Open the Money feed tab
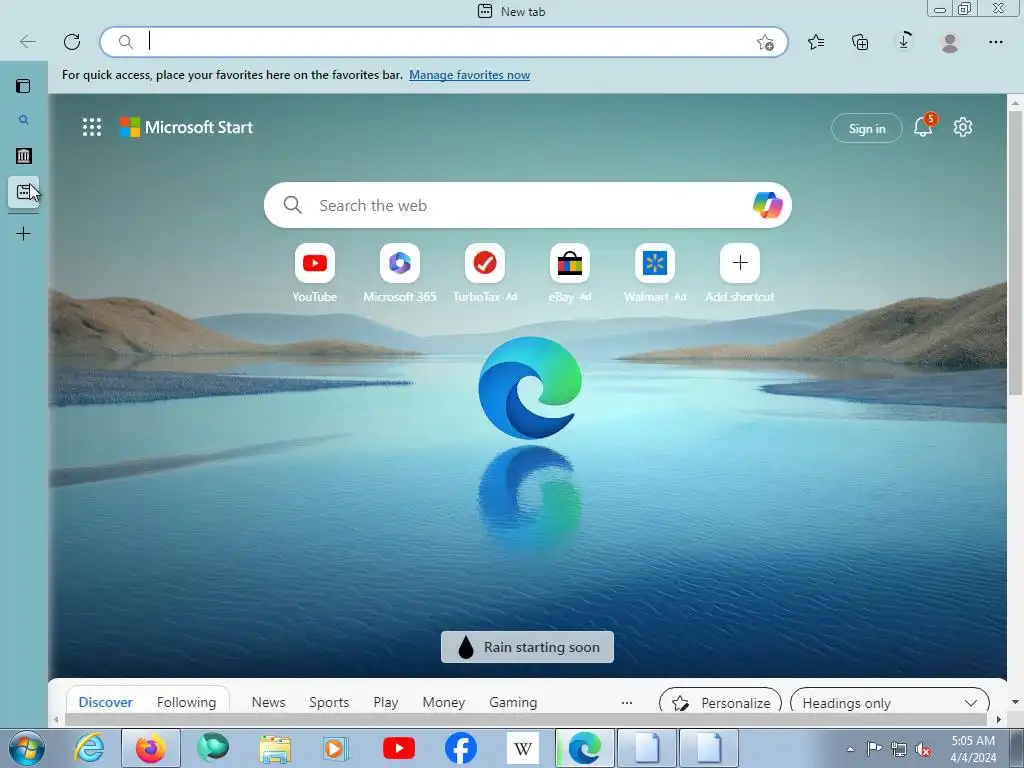 (443, 702)
